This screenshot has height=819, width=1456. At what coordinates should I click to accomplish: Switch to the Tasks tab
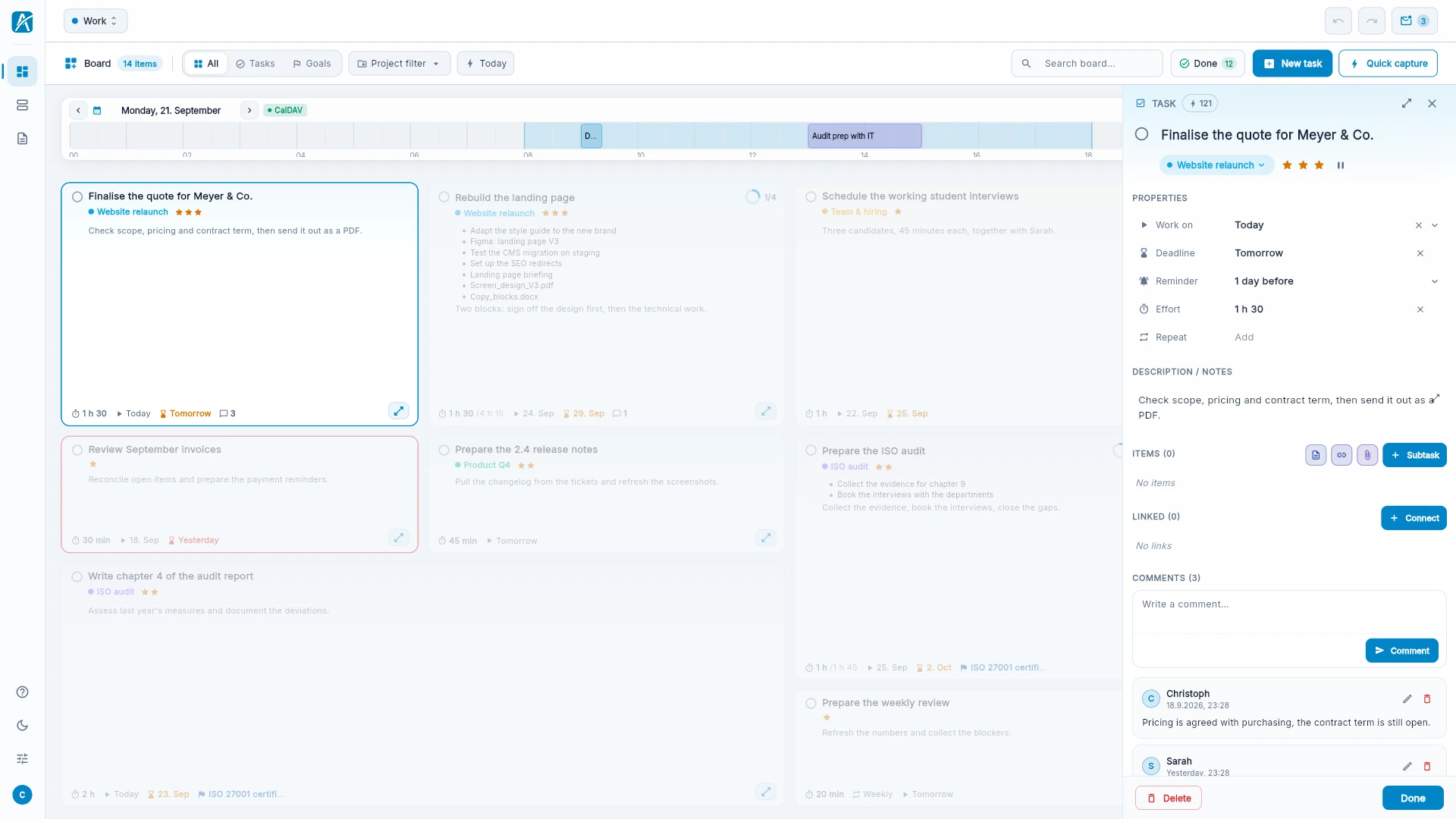(256, 64)
